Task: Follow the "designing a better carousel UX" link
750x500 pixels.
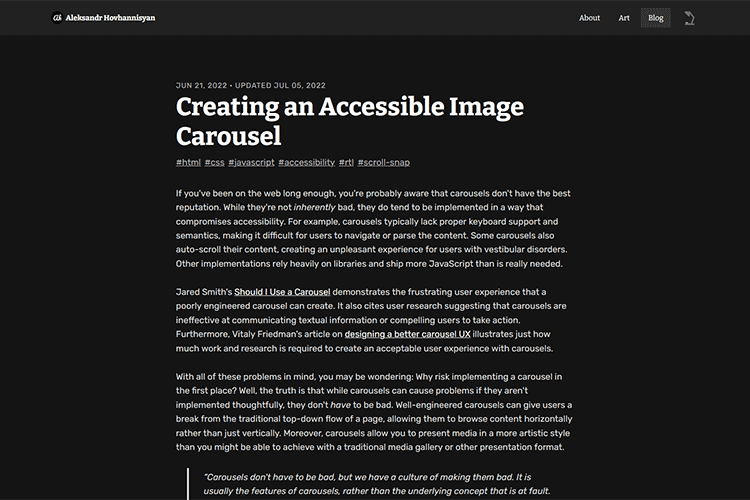Action: (406, 334)
